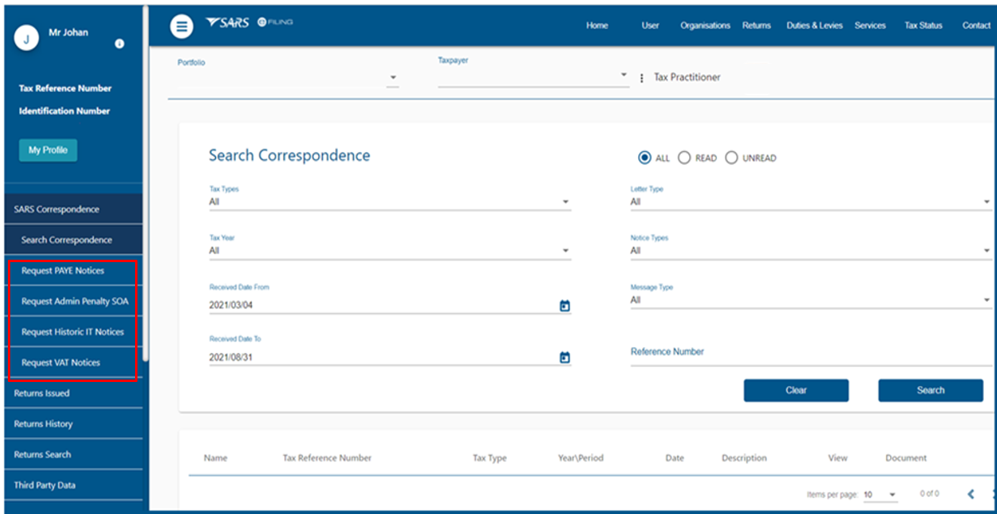Screen dimensions: 1000x517
Task: Open the Tax Status menu
Action: [x=922, y=26]
